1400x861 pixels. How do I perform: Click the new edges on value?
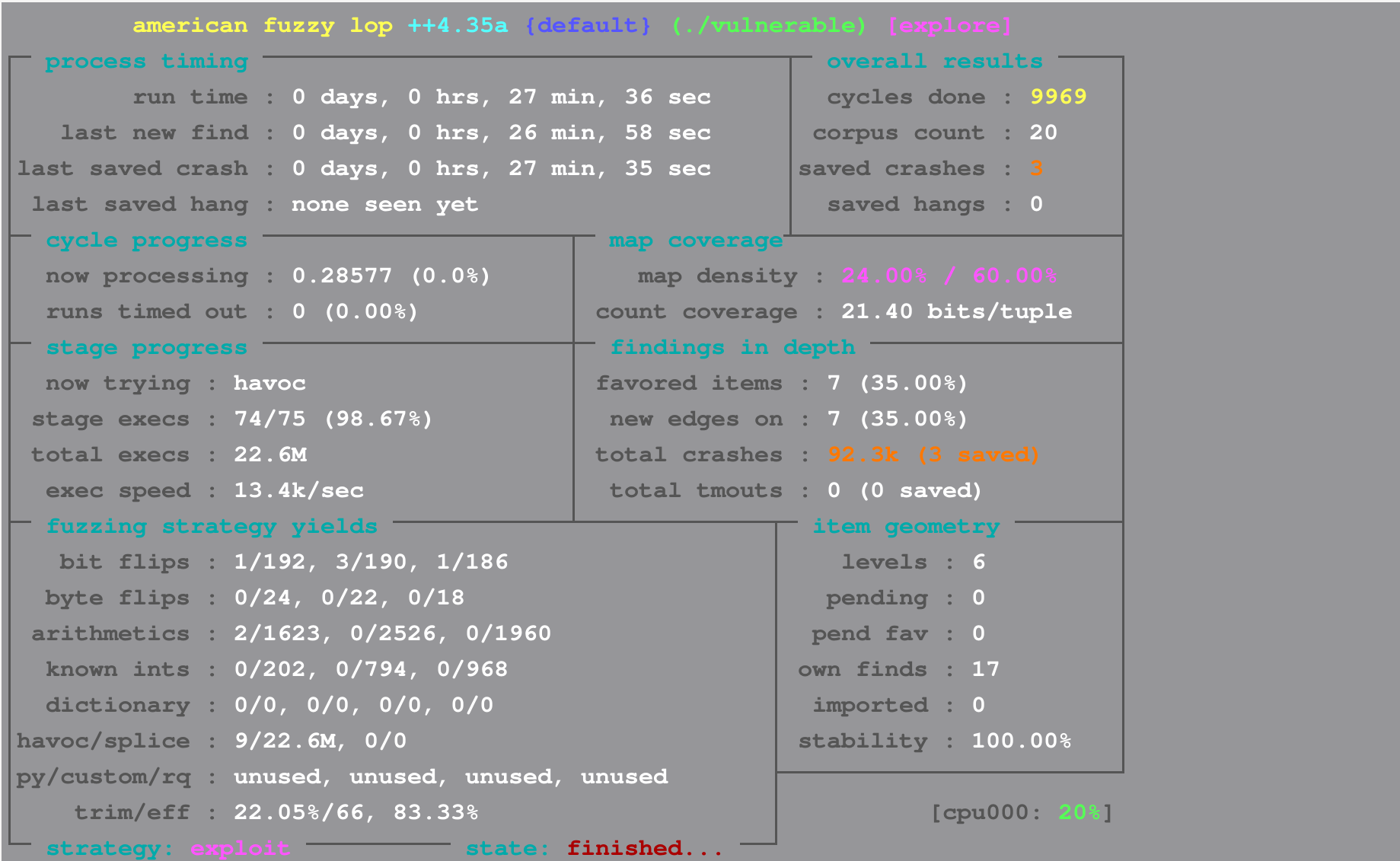pos(898,419)
